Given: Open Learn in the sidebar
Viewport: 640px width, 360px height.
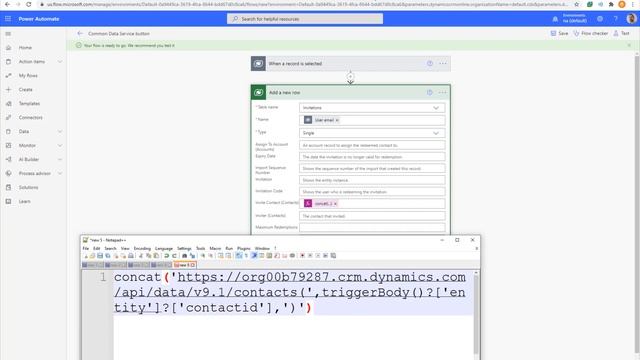Looking at the screenshot, I should (24, 201).
